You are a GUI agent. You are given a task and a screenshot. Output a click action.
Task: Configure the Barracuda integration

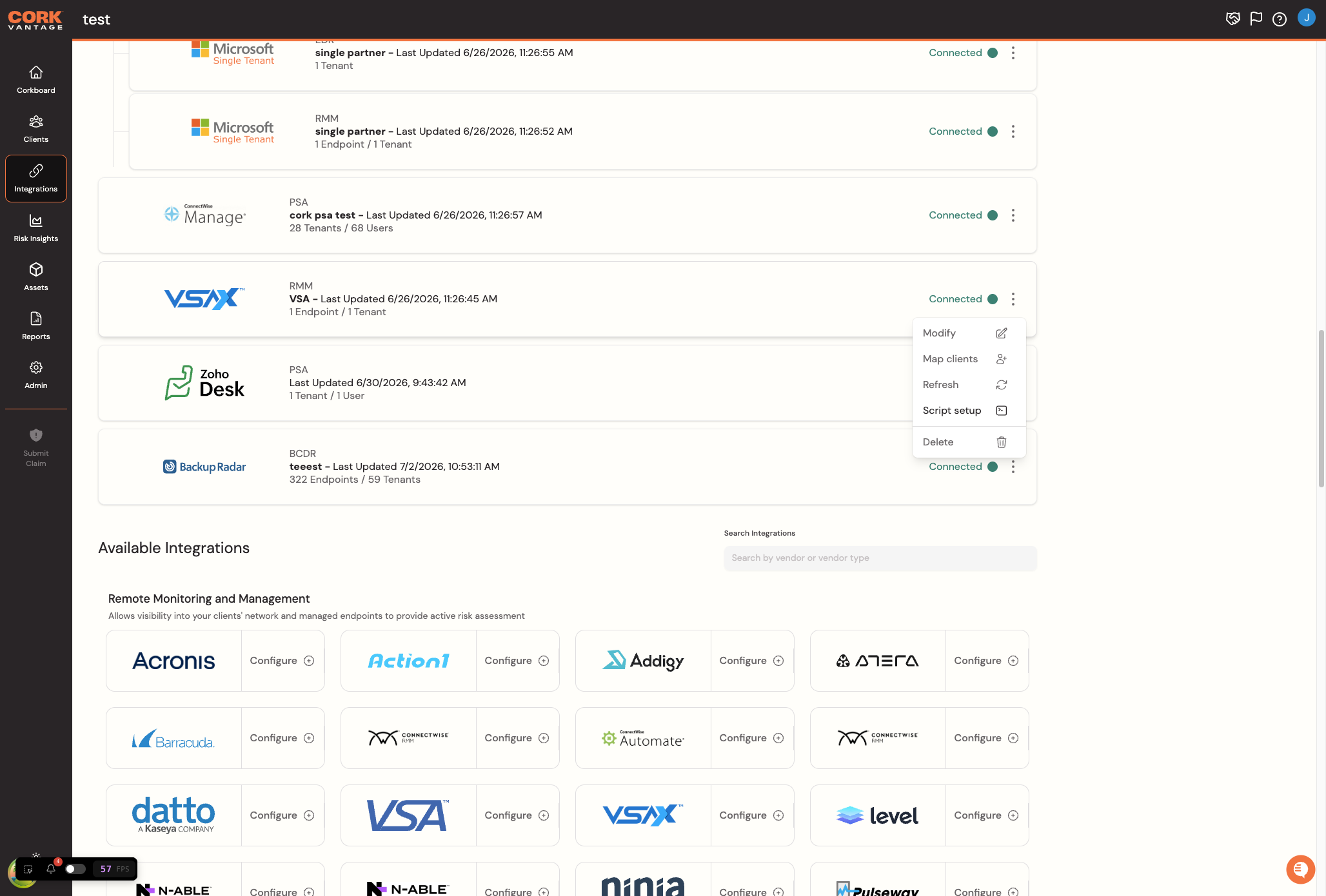pyautogui.click(x=282, y=738)
